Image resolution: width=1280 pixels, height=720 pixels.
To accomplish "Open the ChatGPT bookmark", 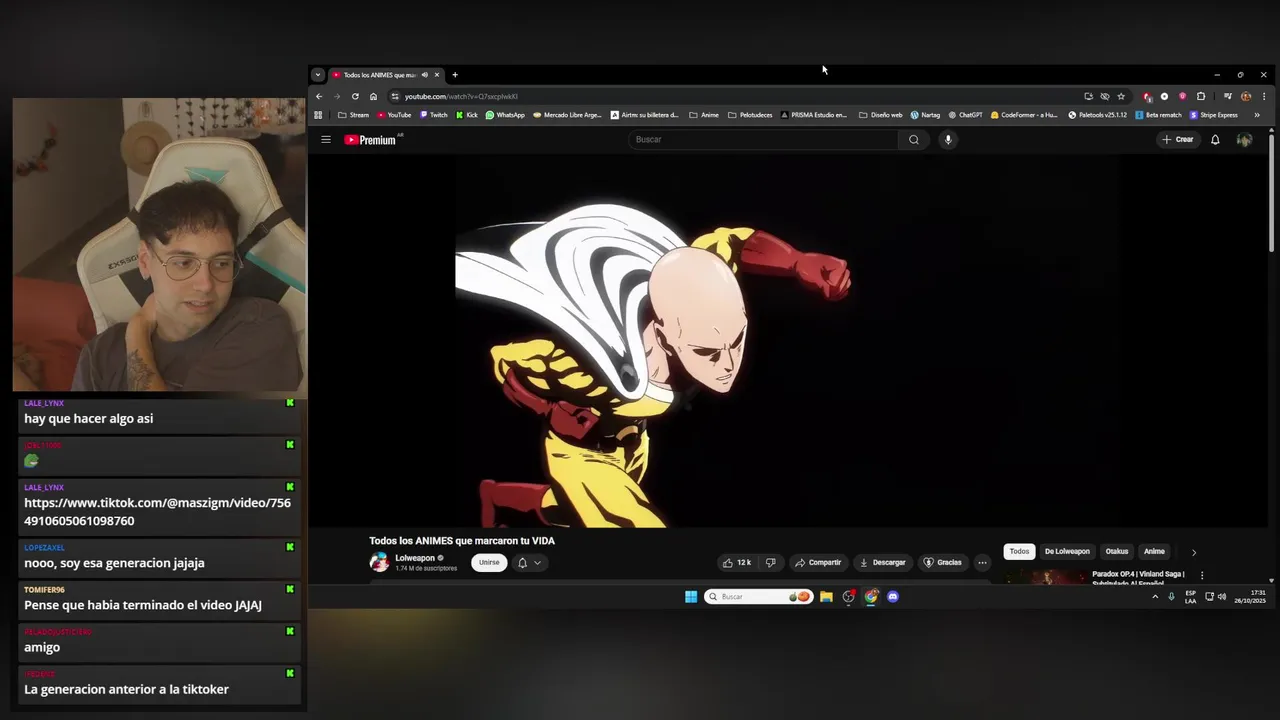I will (966, 115).
